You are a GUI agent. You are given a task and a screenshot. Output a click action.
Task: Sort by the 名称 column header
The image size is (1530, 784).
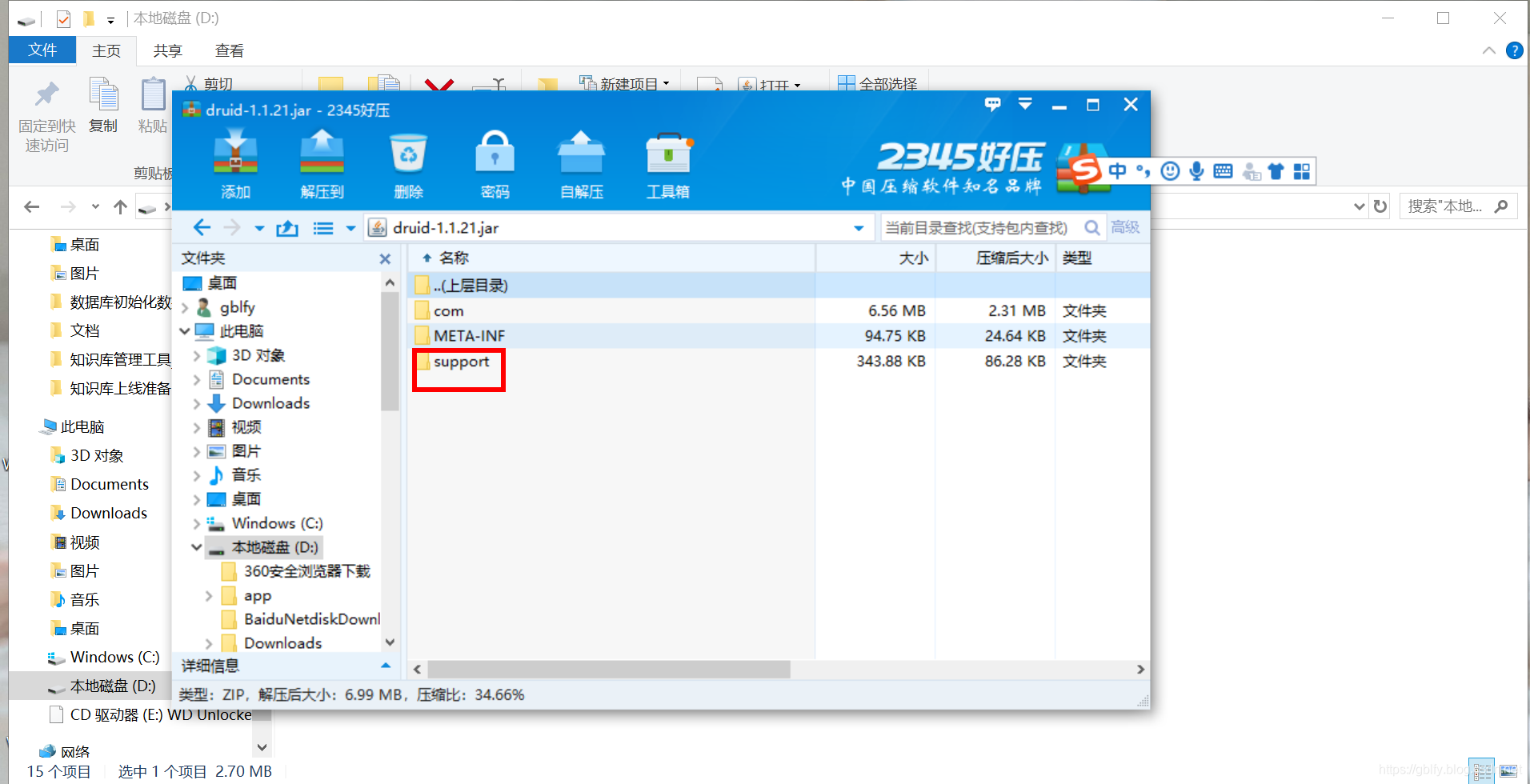612,258
